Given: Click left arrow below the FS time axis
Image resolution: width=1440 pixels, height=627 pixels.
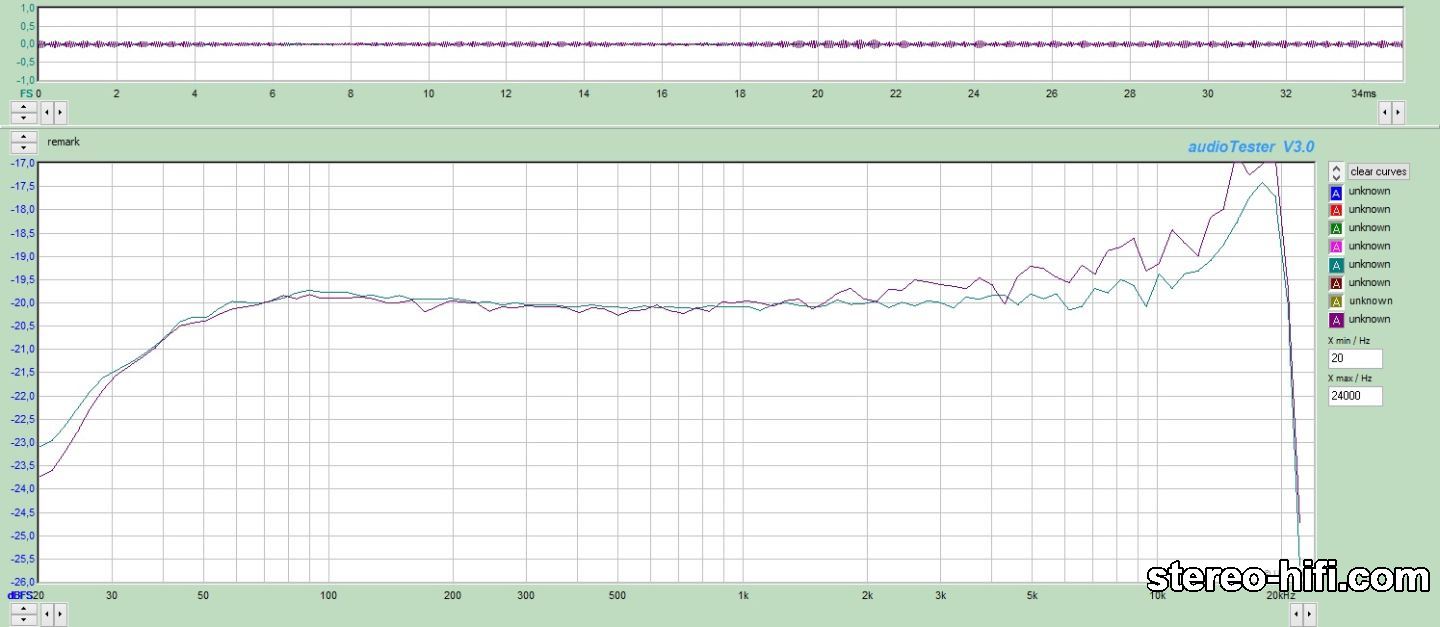Looking at the screenshot, I should click(46, 112).
